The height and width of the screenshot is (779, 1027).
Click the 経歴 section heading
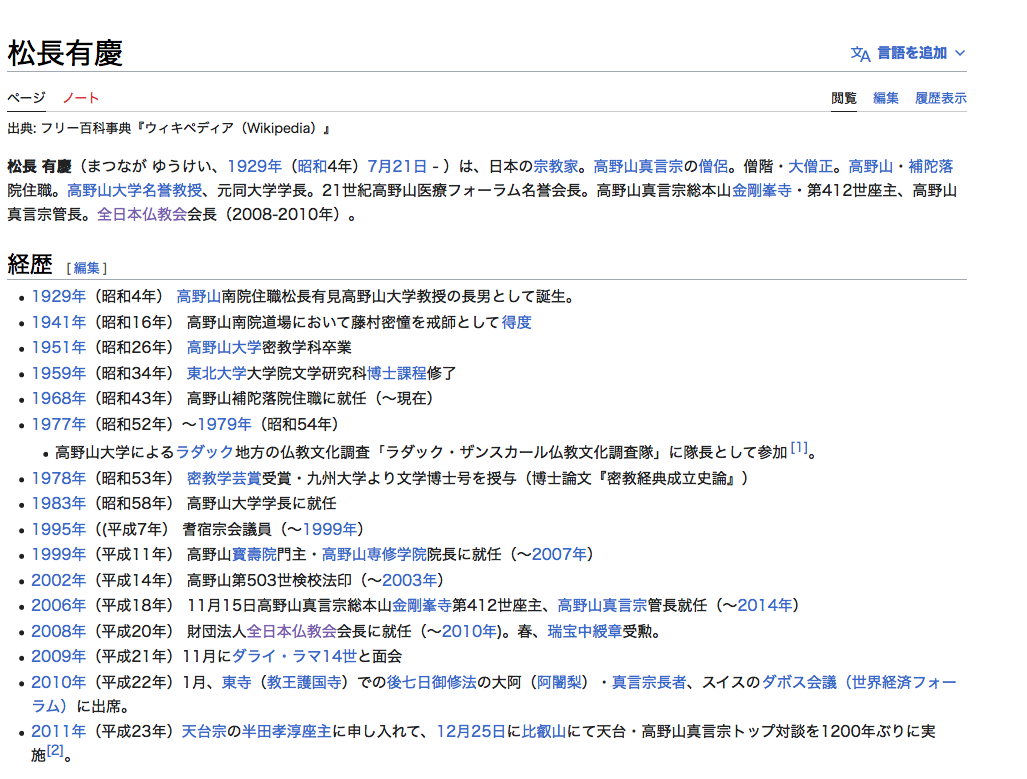(29, 265)
